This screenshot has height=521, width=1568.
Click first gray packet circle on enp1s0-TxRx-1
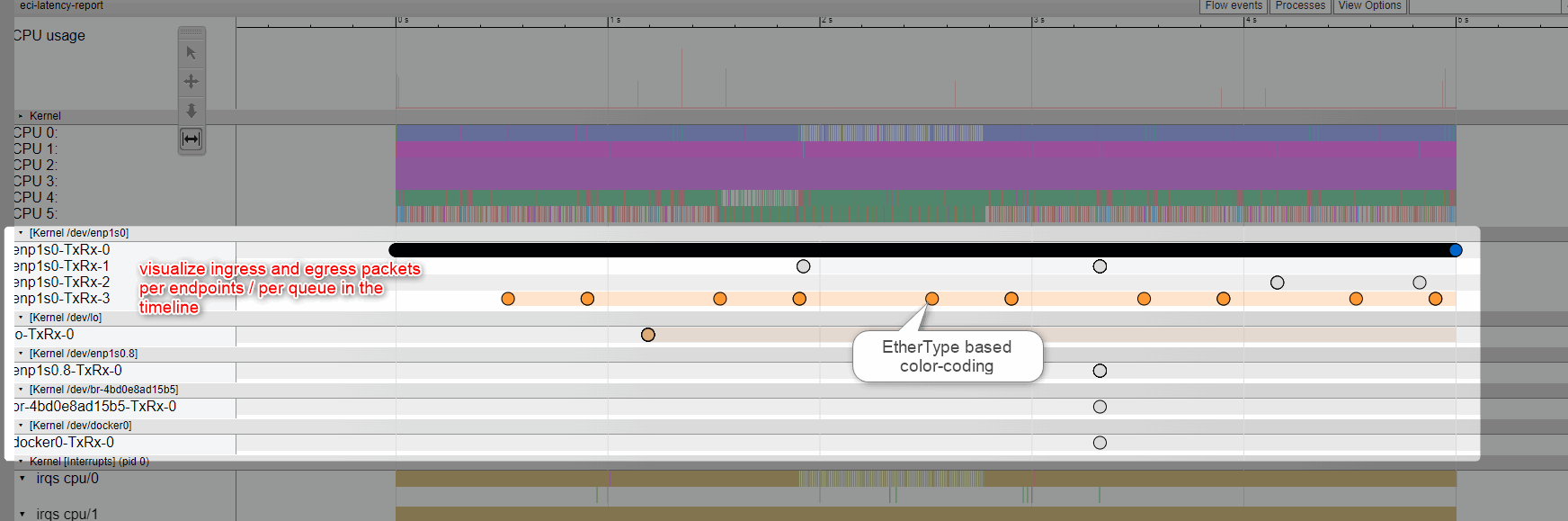pos(804,266)
